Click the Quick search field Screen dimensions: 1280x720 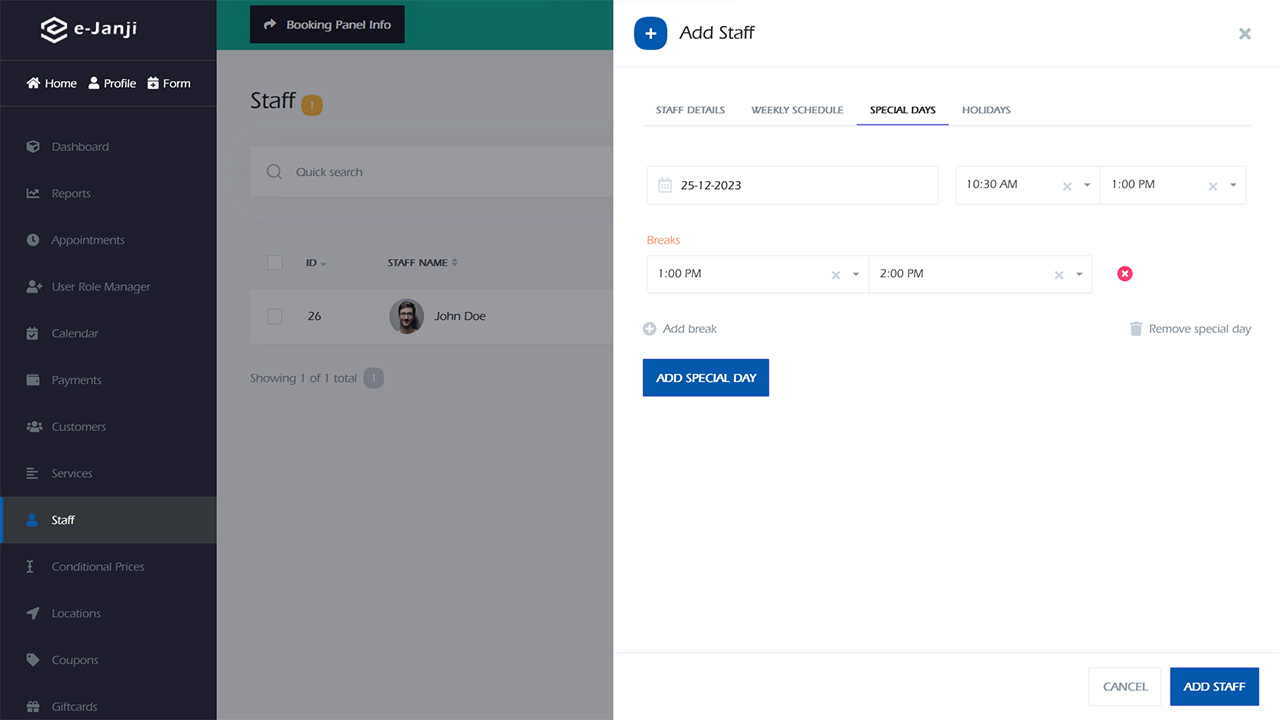tap(432, 172)
